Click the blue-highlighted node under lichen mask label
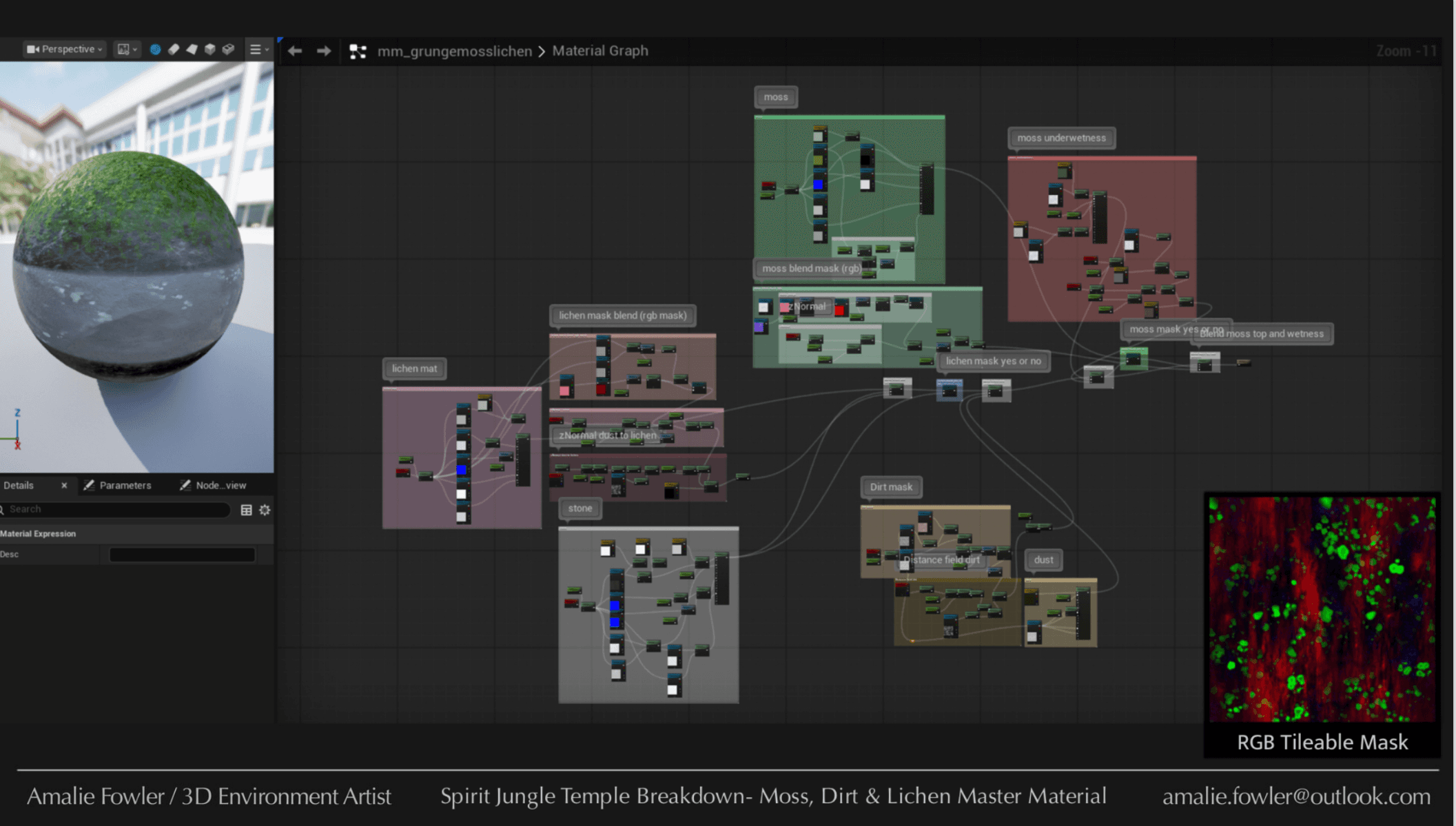The height and width of the screenshot is (826, 1456). pos(949,390)
